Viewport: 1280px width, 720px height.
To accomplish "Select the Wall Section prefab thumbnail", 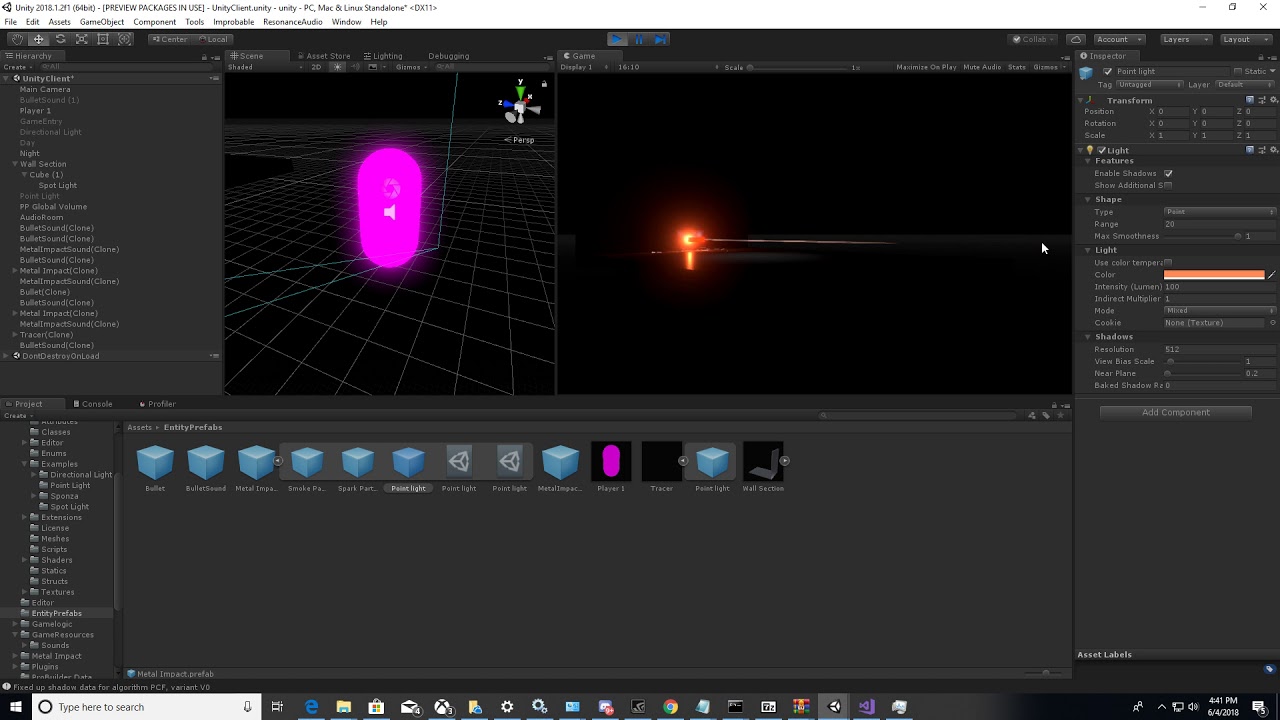I will coord(763,462).
